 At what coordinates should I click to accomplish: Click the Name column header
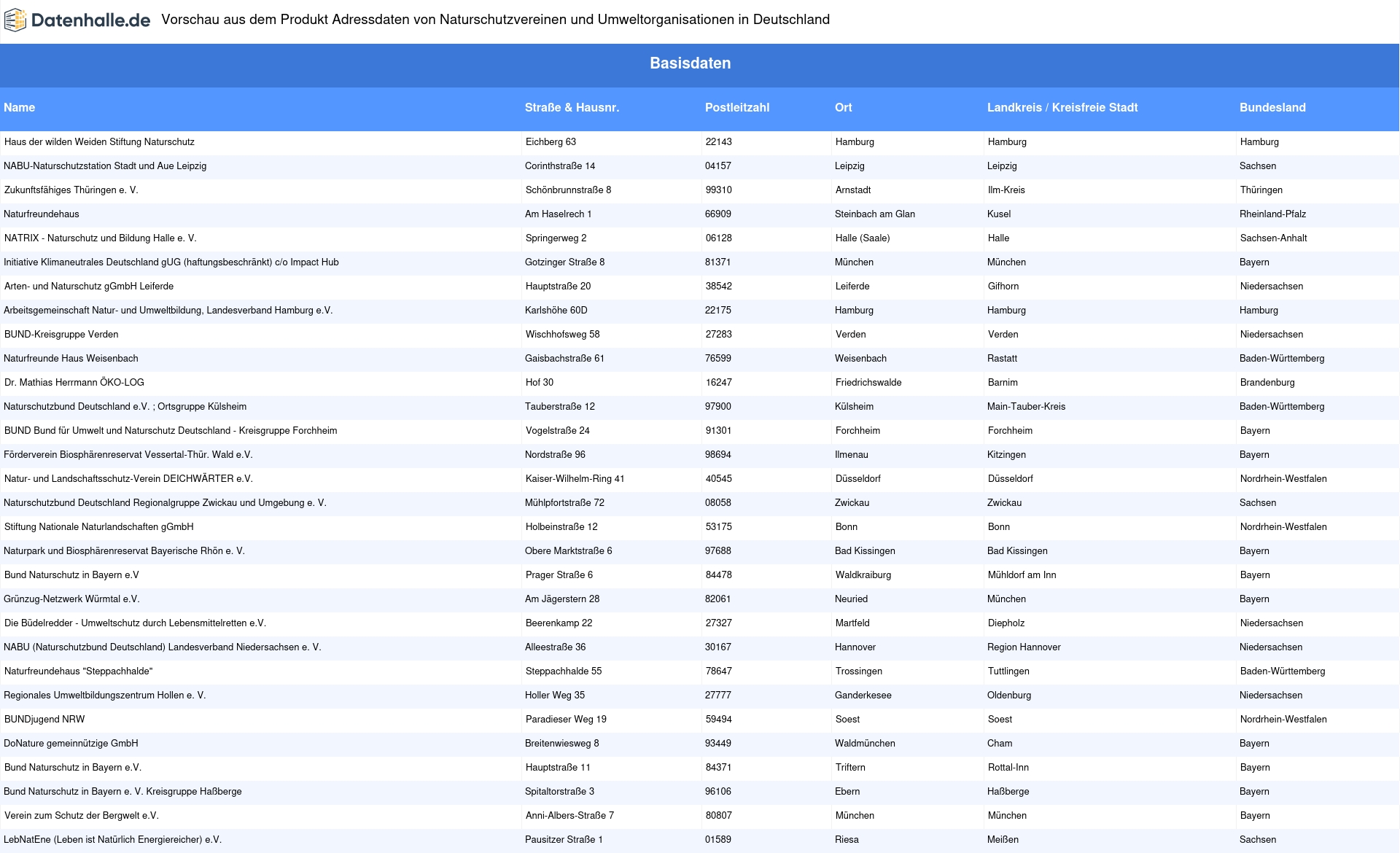click(x=20, y=108)
